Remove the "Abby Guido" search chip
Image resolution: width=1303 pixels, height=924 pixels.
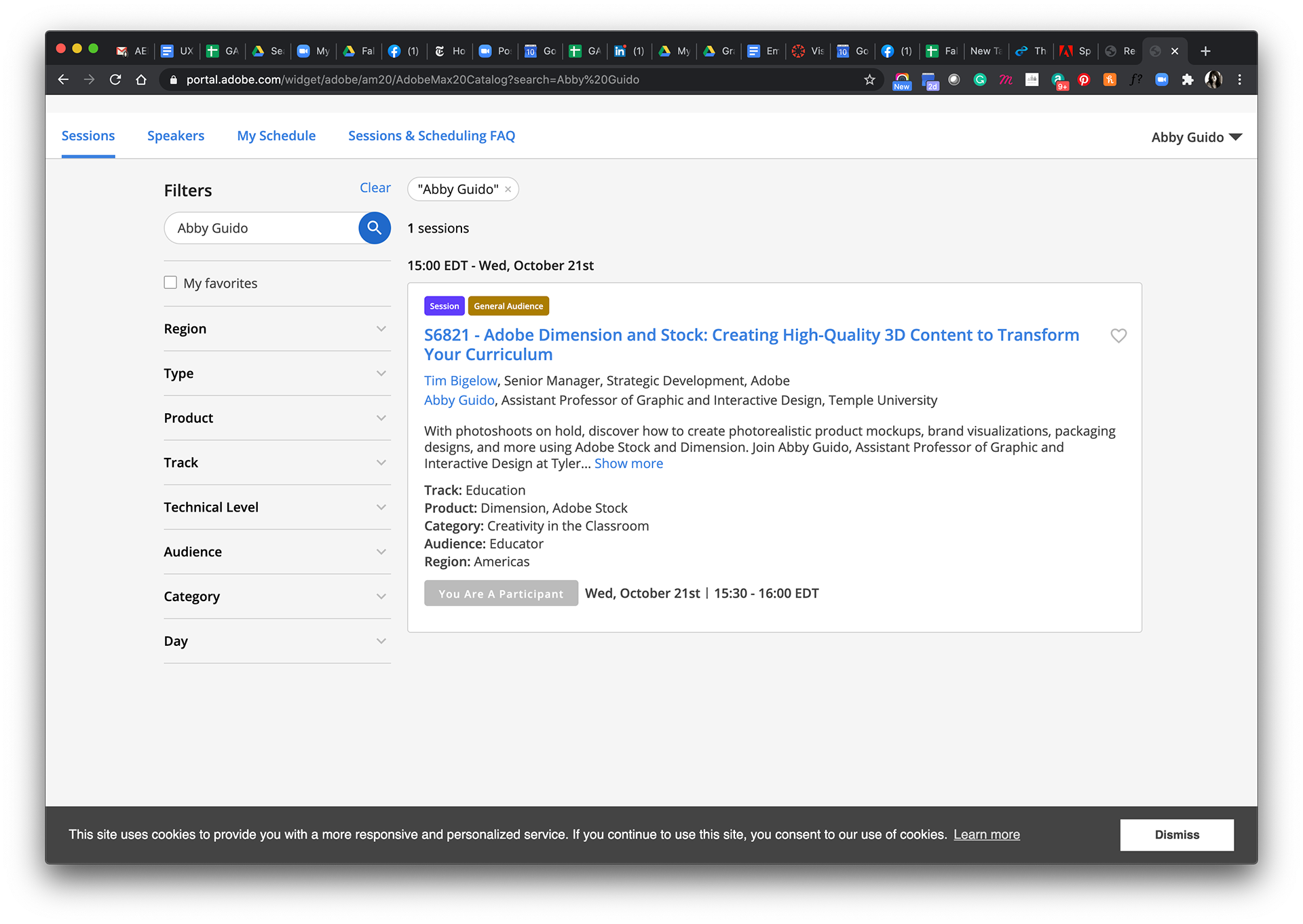(508, 189)
